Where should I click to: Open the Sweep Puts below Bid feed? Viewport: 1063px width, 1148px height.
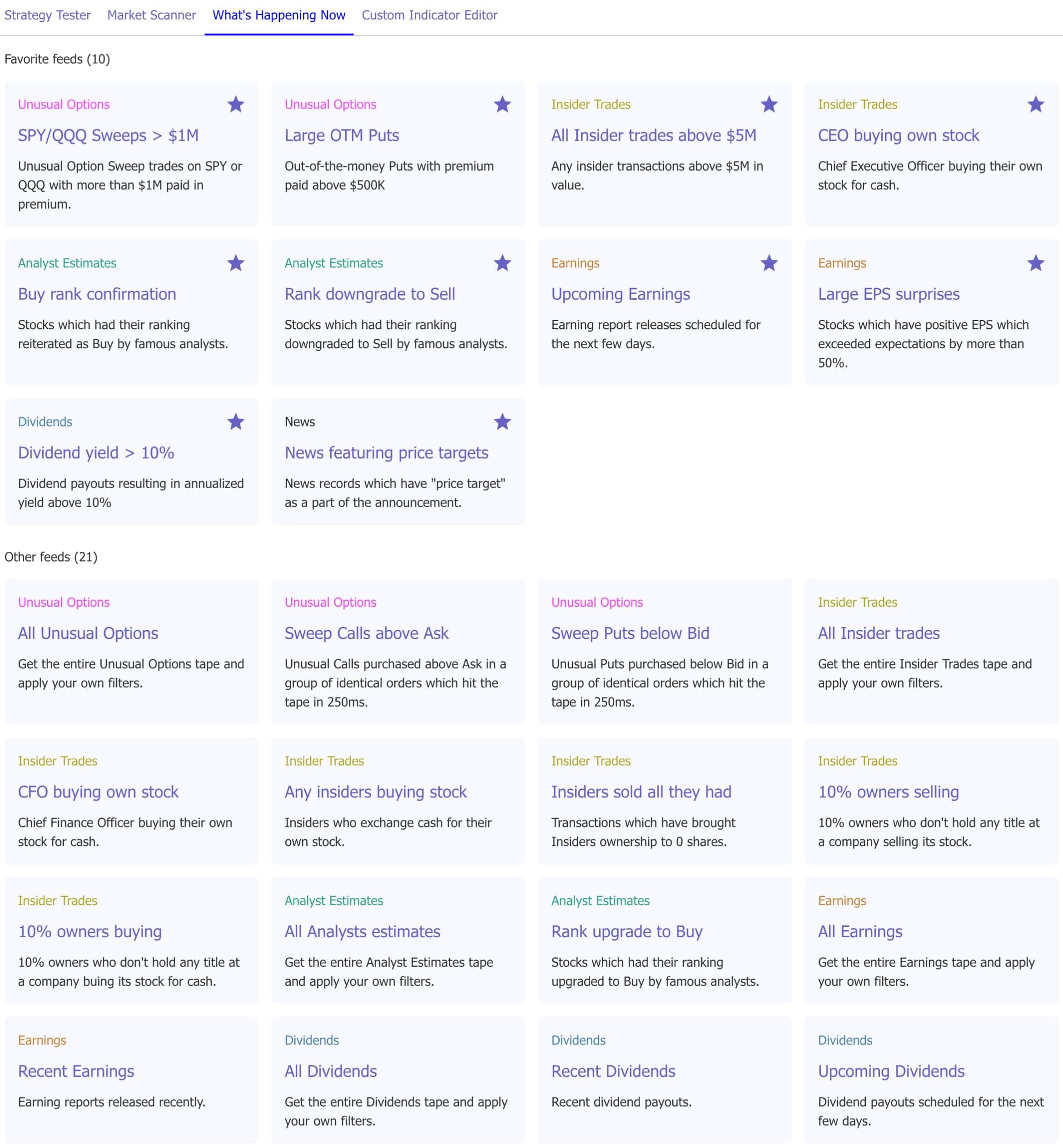(x=631, y=633)
